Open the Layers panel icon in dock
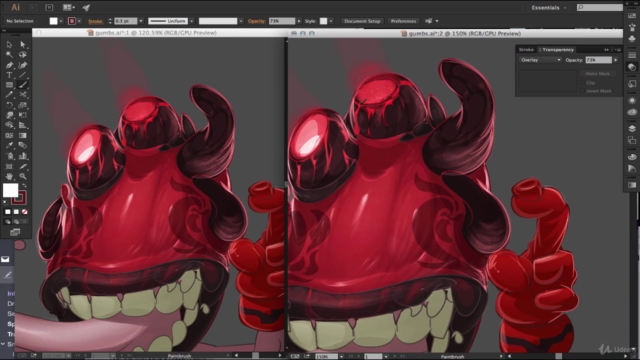Viewport: 640px width, 360px height. click(632, 128)
